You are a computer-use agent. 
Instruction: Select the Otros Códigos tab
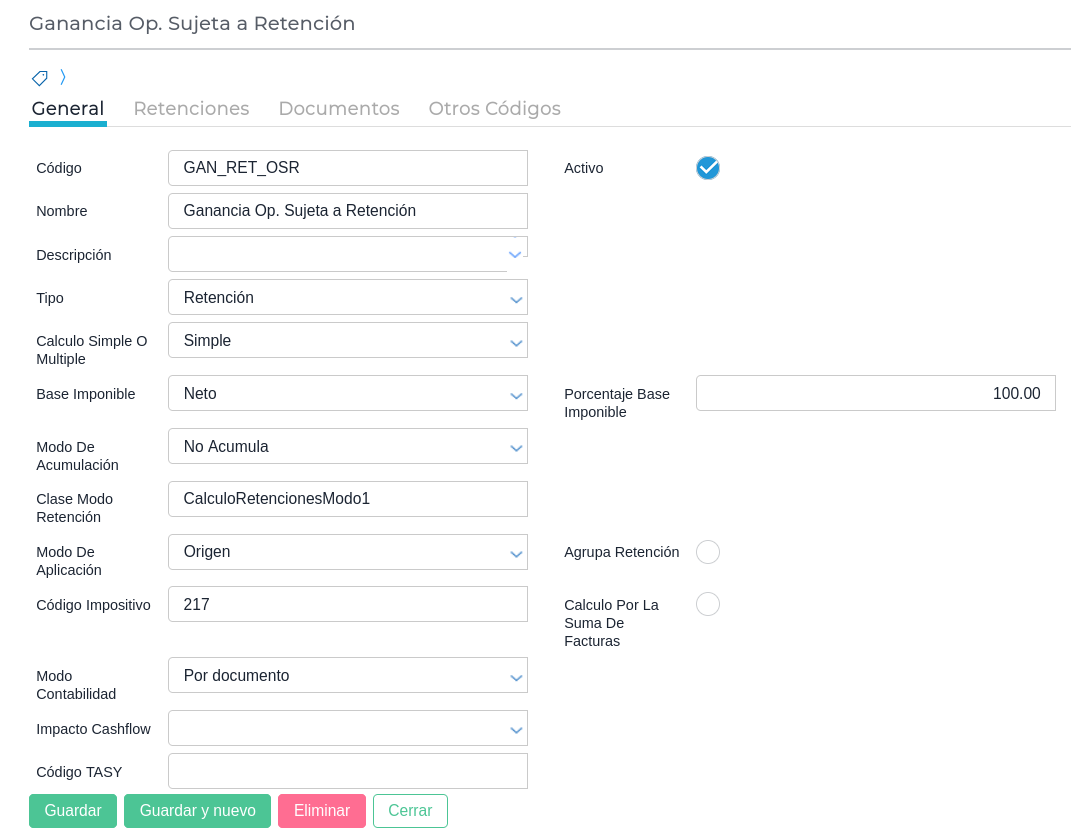click(x=494, y=108)
